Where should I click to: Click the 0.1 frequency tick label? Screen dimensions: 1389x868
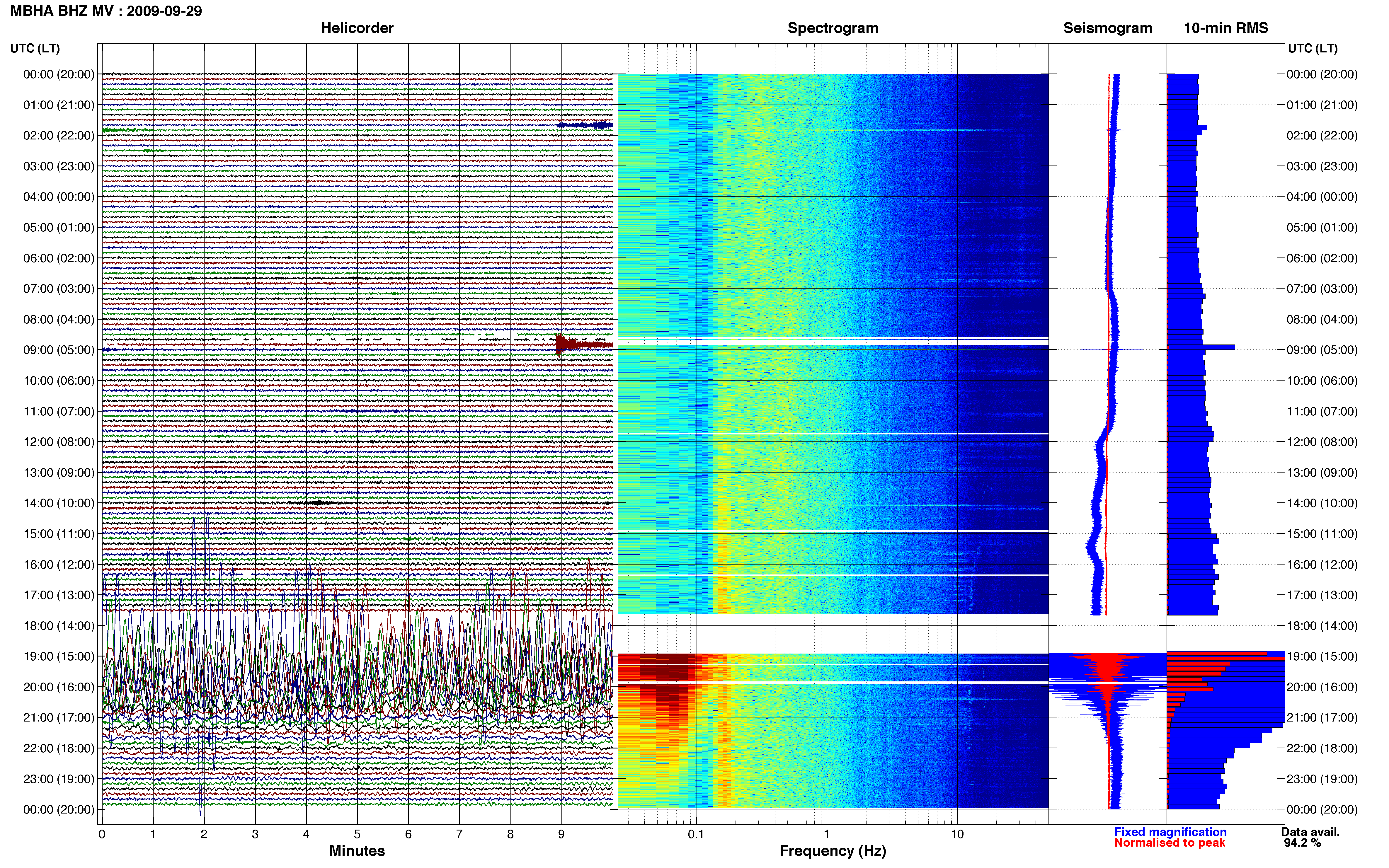[696, 834]
